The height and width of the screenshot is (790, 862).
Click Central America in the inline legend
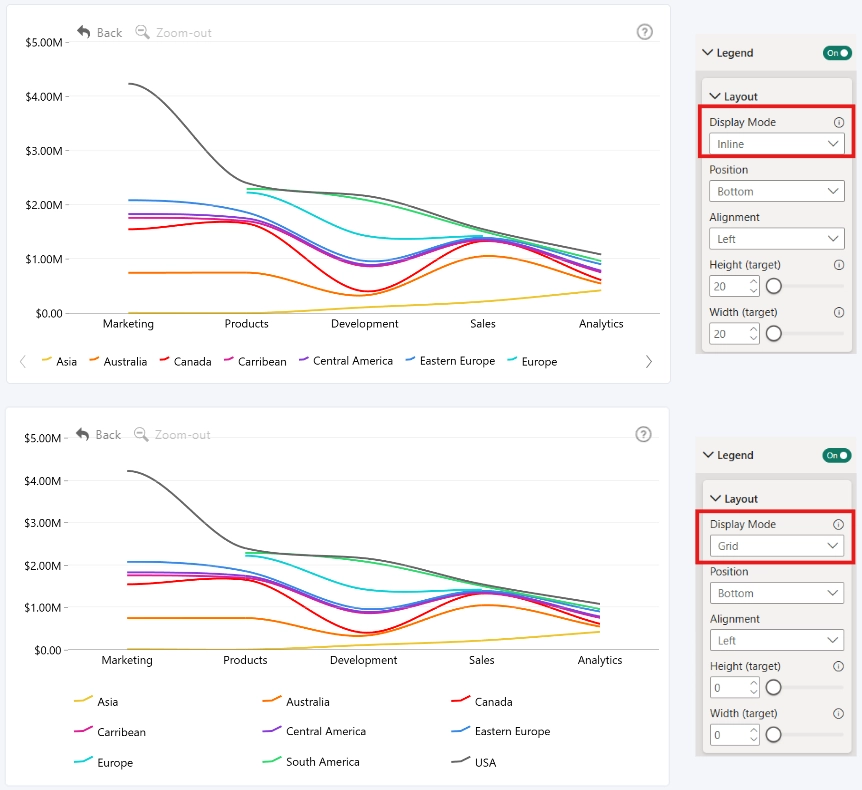tap(346, 361)
